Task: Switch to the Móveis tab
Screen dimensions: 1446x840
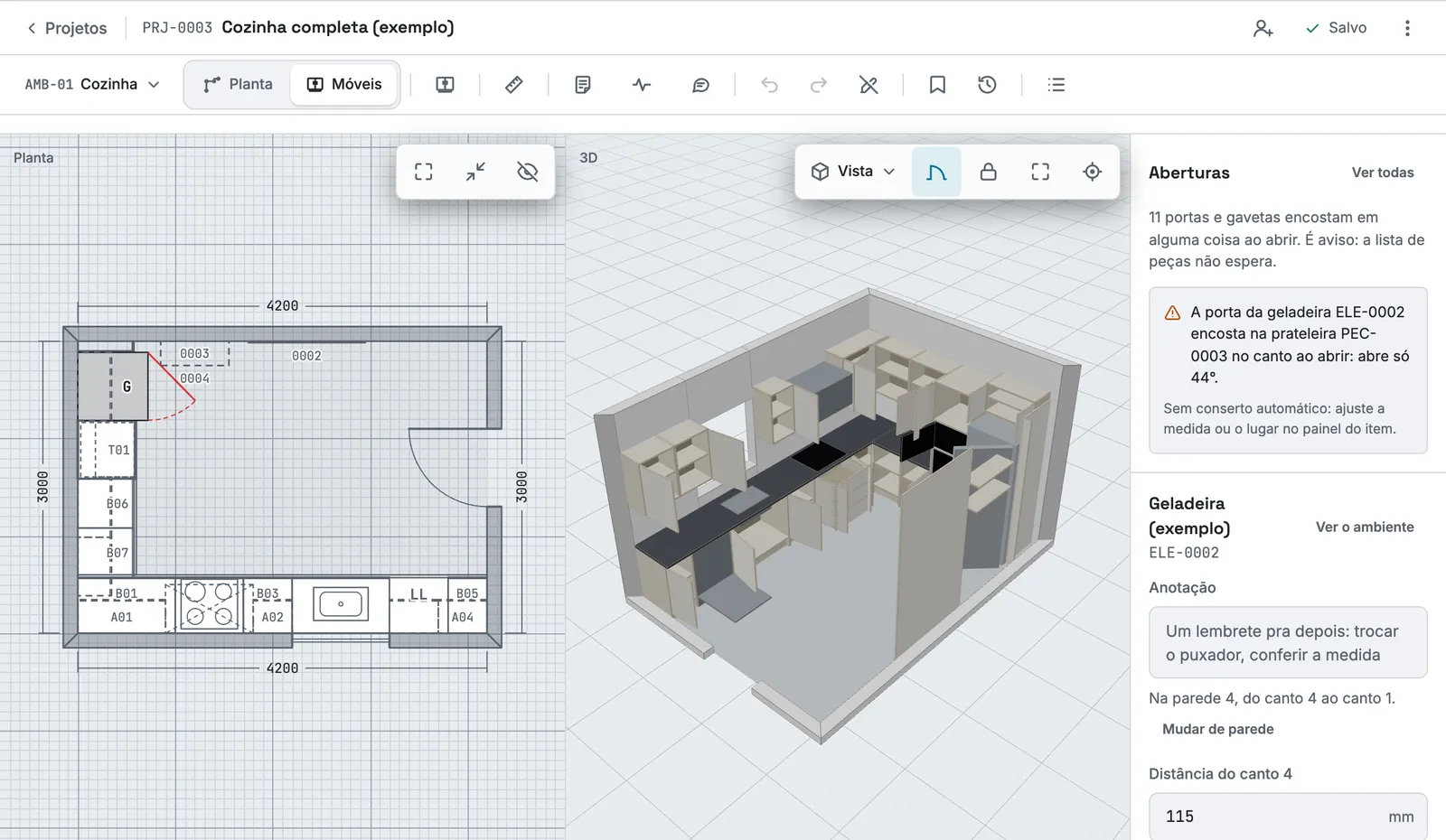Action: click(x=344, y=84)
